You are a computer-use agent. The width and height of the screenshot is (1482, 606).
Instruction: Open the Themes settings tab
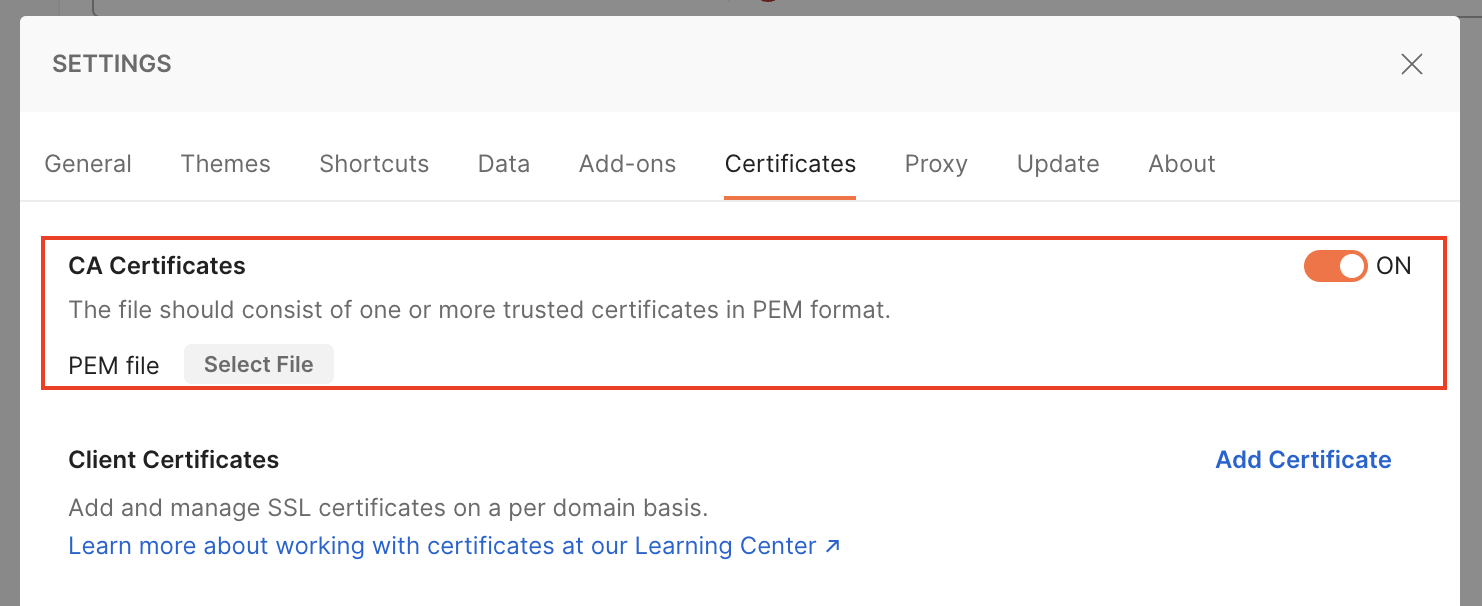tap(225, 163)
